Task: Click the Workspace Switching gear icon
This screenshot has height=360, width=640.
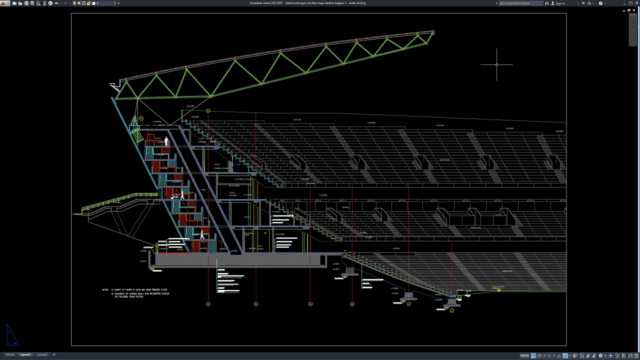Action: click(x=600, y=356)
